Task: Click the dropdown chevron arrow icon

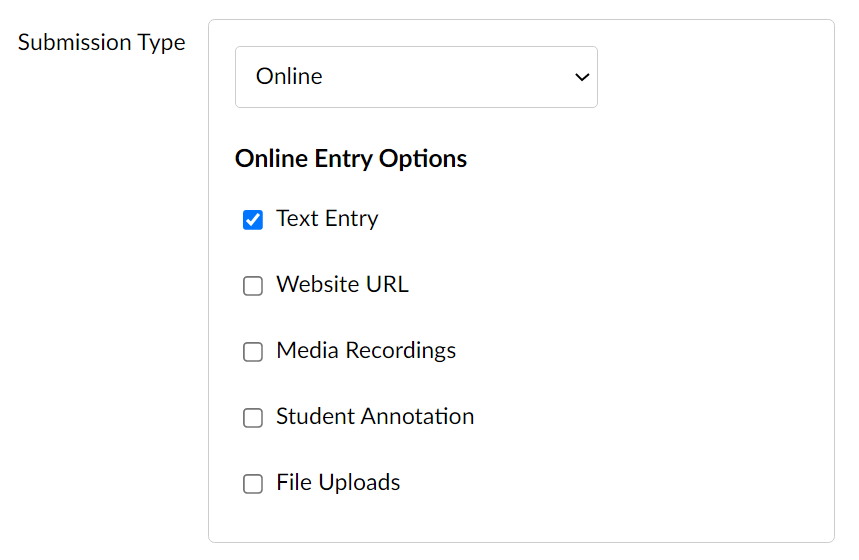Action: point(582,77)
